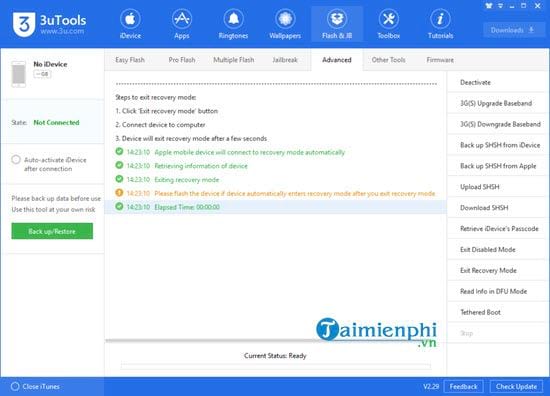Click Back up SHSH from iDevice

pyautogui.click(x=498, y=145)
